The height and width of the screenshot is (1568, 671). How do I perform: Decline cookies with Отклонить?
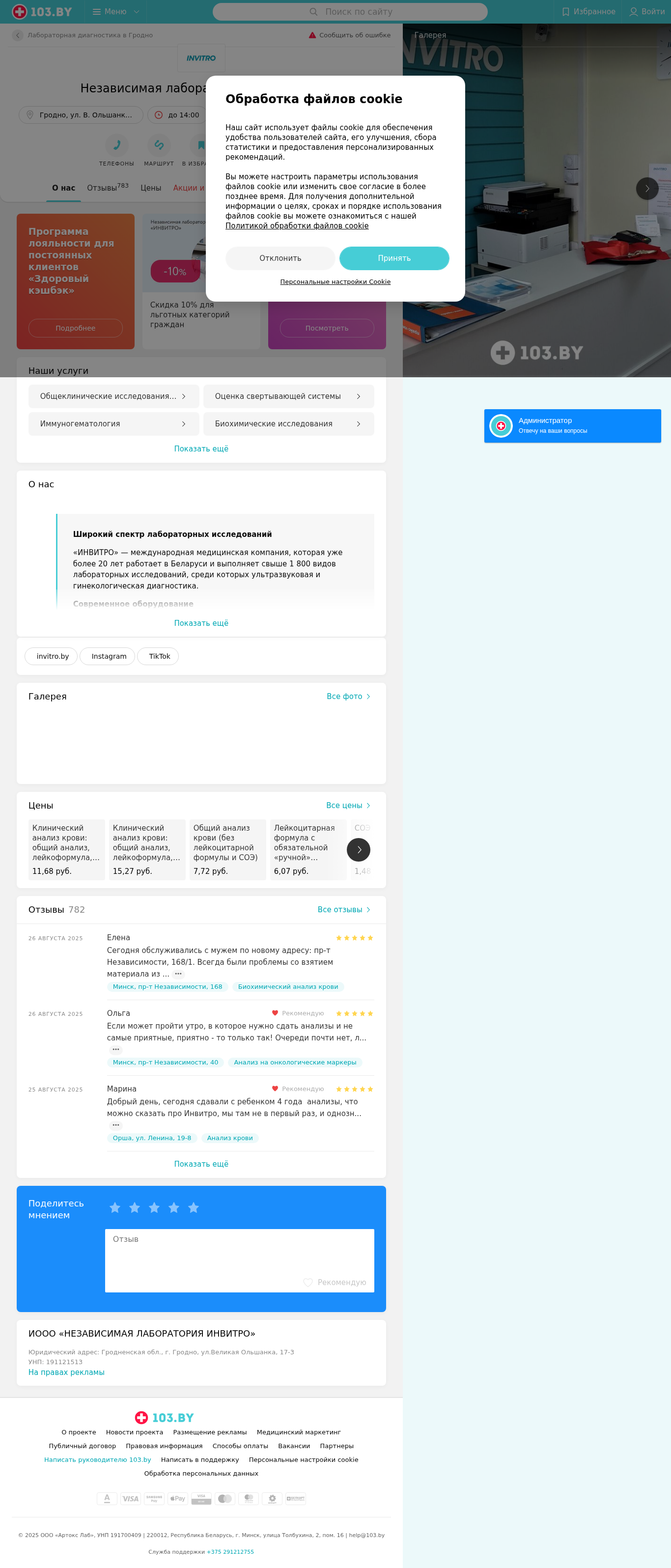[280, 258]
